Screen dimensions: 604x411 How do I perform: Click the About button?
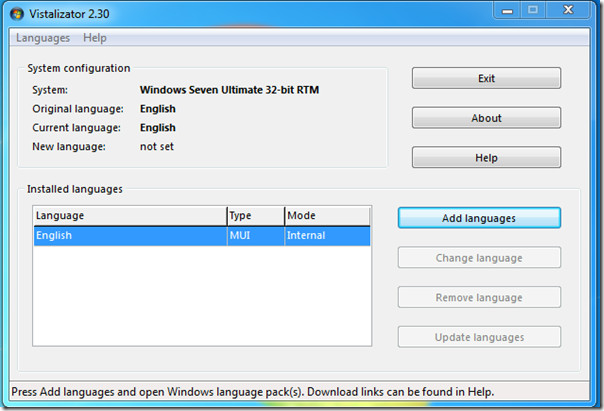click(486, 118)
